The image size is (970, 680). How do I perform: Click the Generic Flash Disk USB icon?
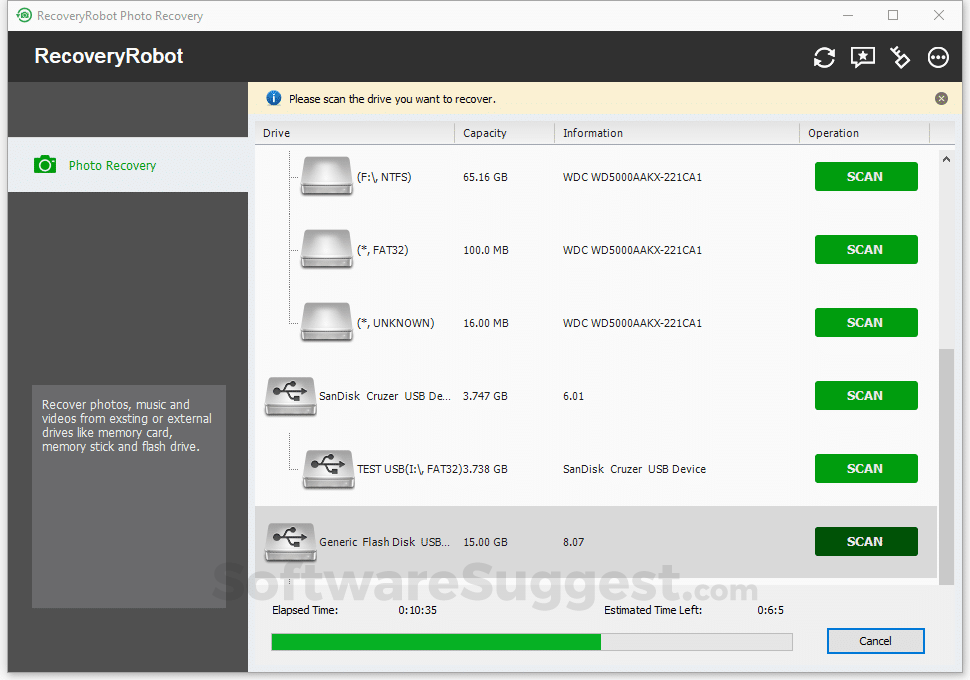click(290, 540)
